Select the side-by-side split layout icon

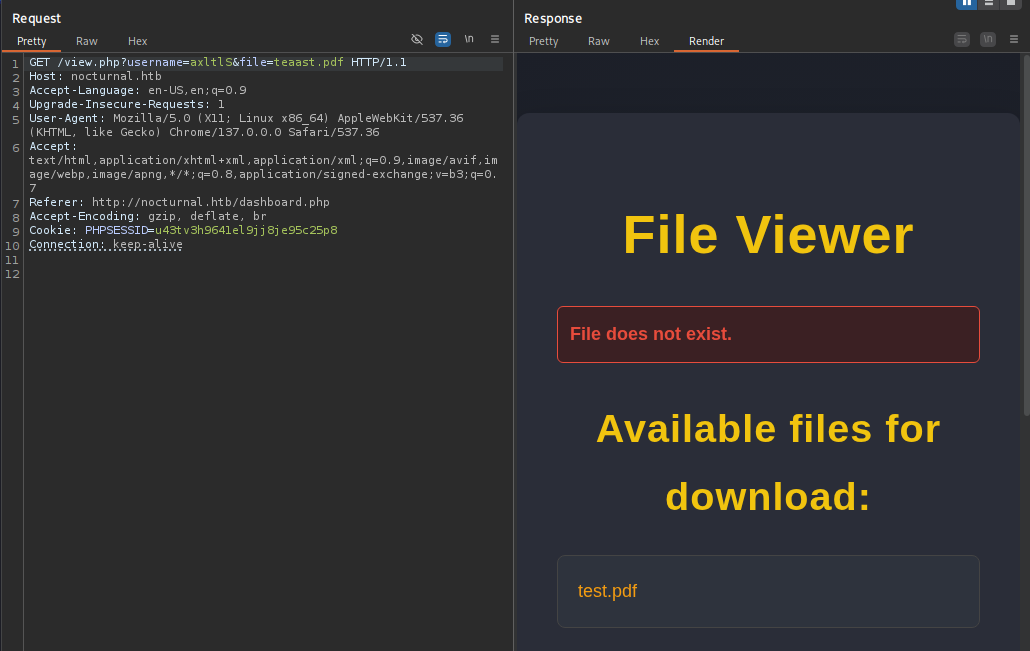(x=966, y=3)
